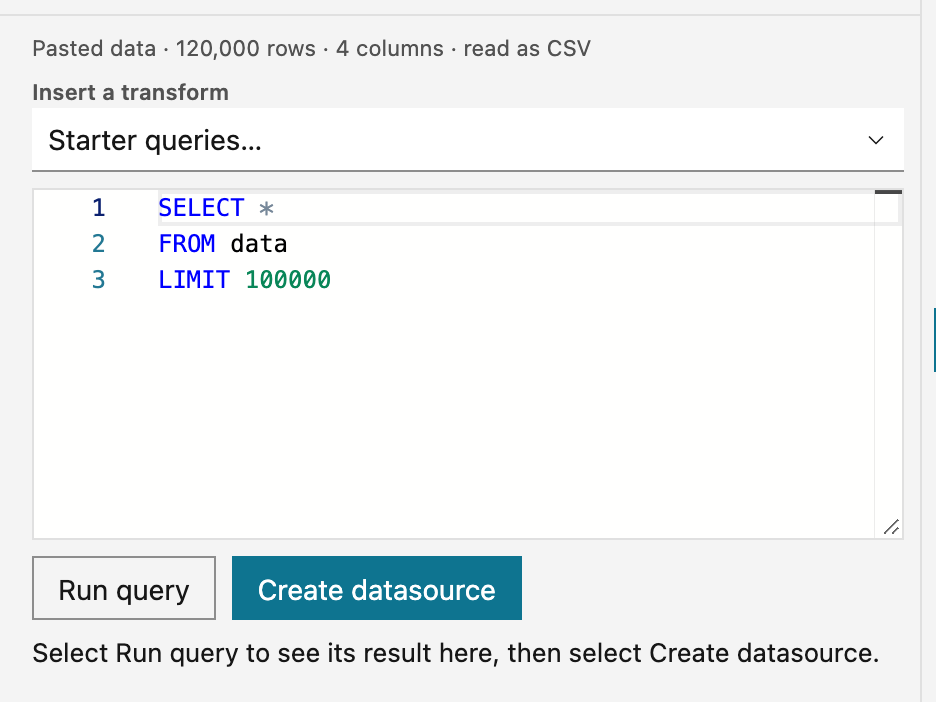
Task: Click line number 2 in the gutter
Action: pos(98,244)
